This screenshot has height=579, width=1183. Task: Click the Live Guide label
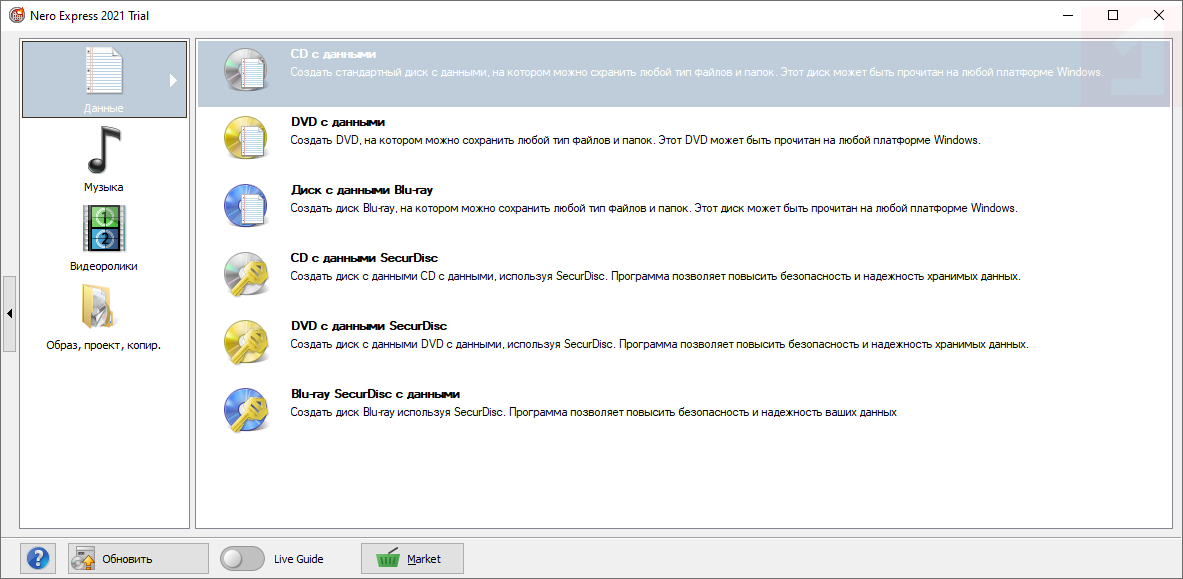point(299,559)
